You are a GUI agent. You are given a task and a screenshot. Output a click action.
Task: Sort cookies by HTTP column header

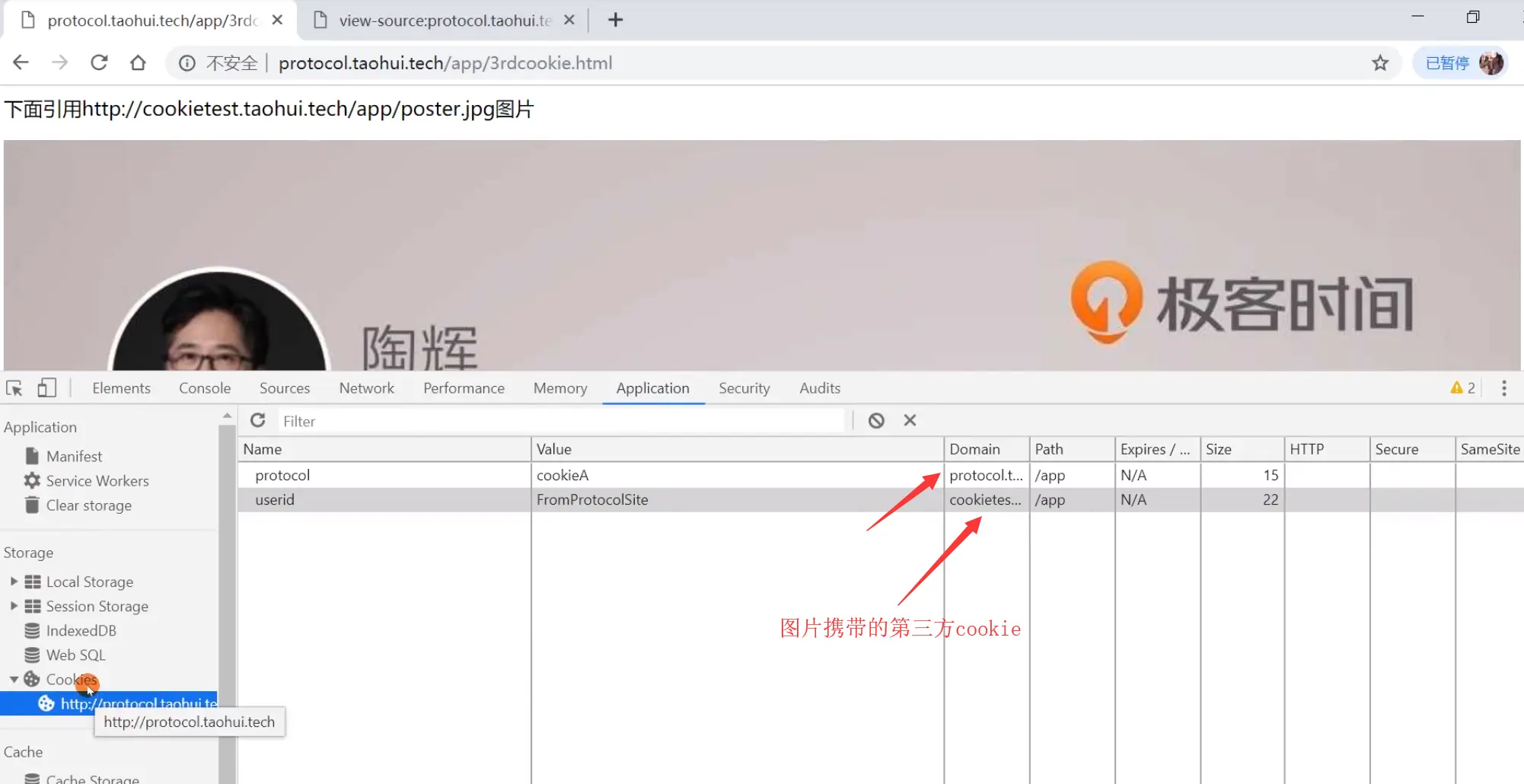[x=1328, y=449]
